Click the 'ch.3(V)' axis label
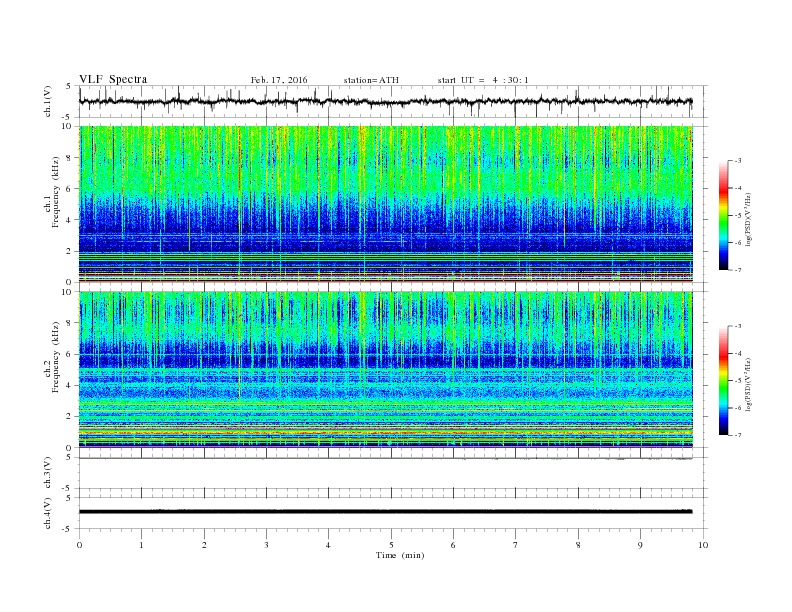The width and height of the screenshot is (792, 612). tap(48, 473)
